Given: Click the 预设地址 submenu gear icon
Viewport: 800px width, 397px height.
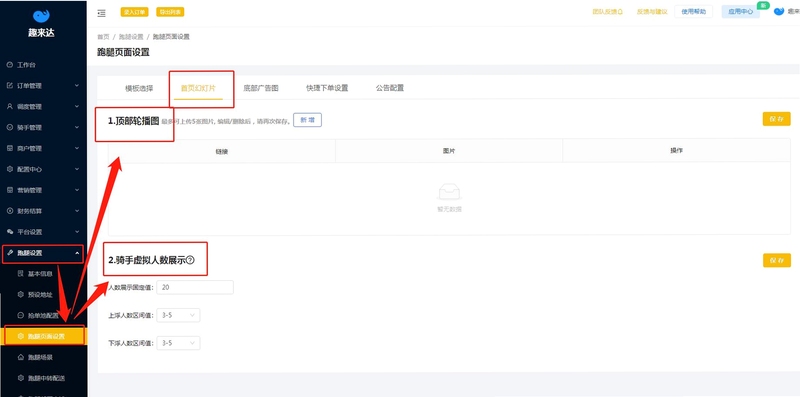Looking at the screenshot, I should (21, 294).
